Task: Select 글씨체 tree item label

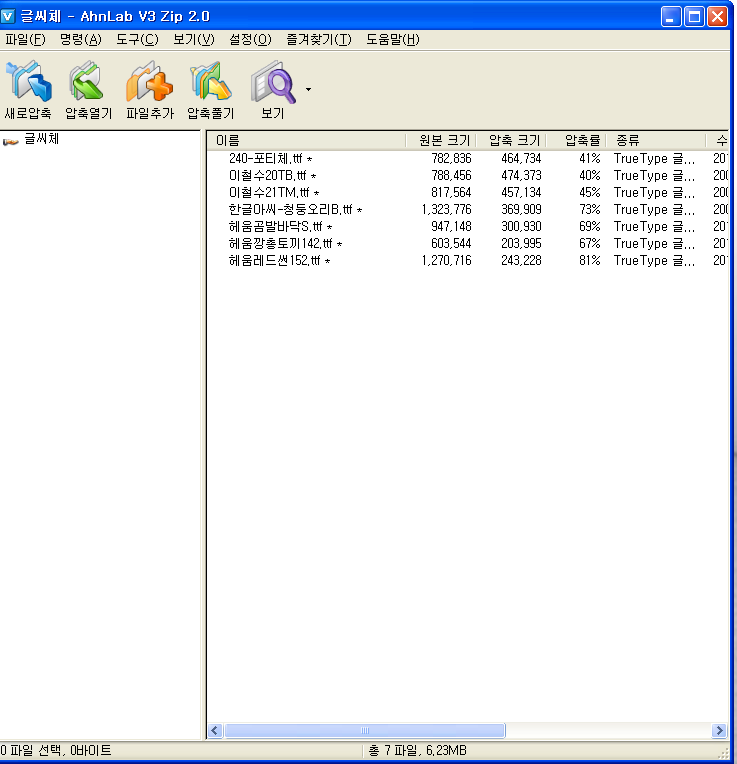Action: click(41, 139)
